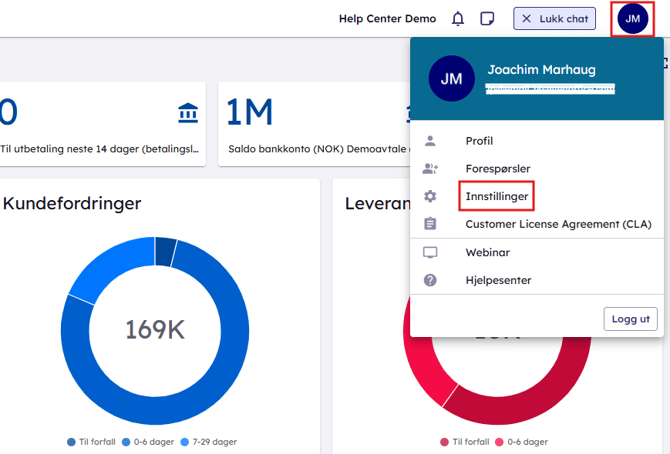Click the Hjelpesenter question mark icon
The height and width of the screenshot is (454, 670).
coord(430,281)
